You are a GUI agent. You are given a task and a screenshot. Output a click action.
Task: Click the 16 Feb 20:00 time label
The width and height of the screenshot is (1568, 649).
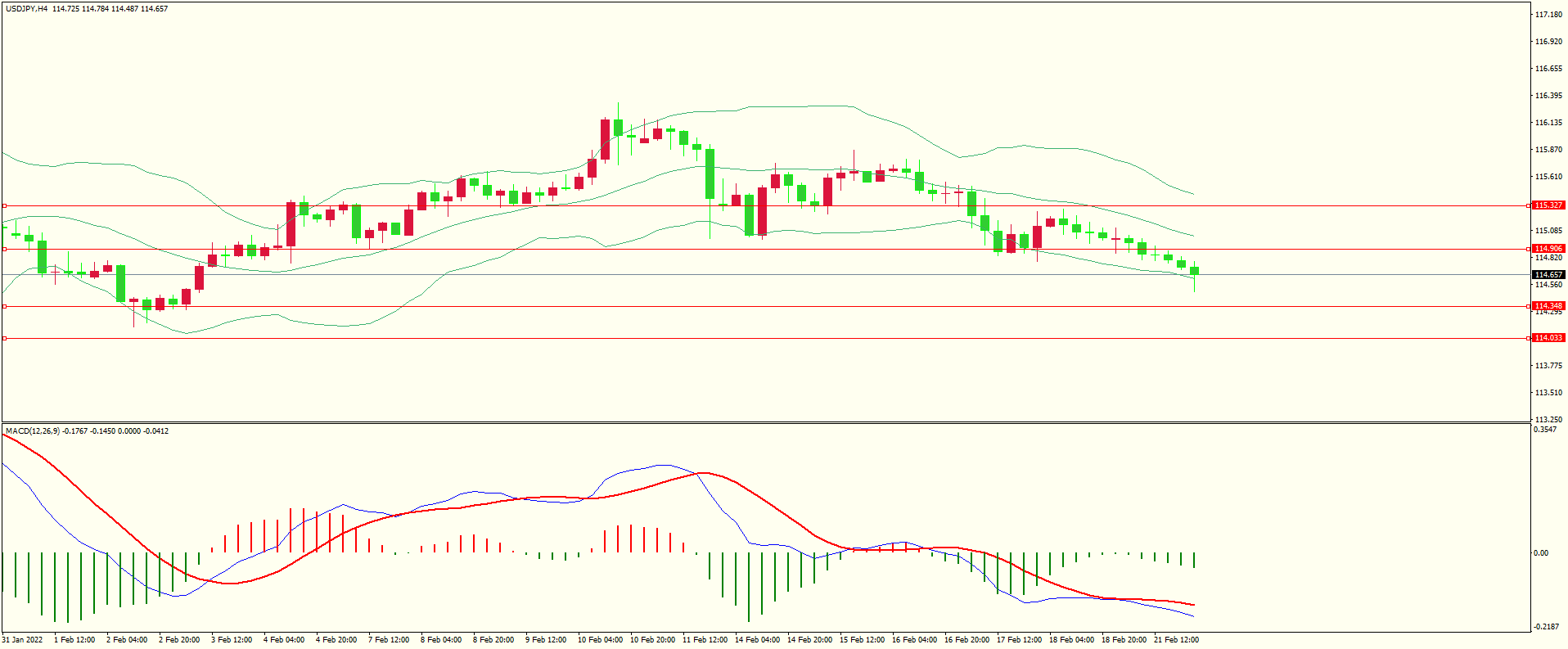tap(966, 640)
